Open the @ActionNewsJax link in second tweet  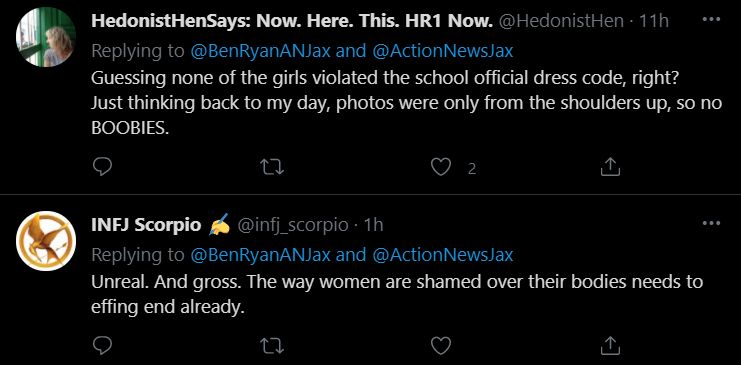[443, 255]
